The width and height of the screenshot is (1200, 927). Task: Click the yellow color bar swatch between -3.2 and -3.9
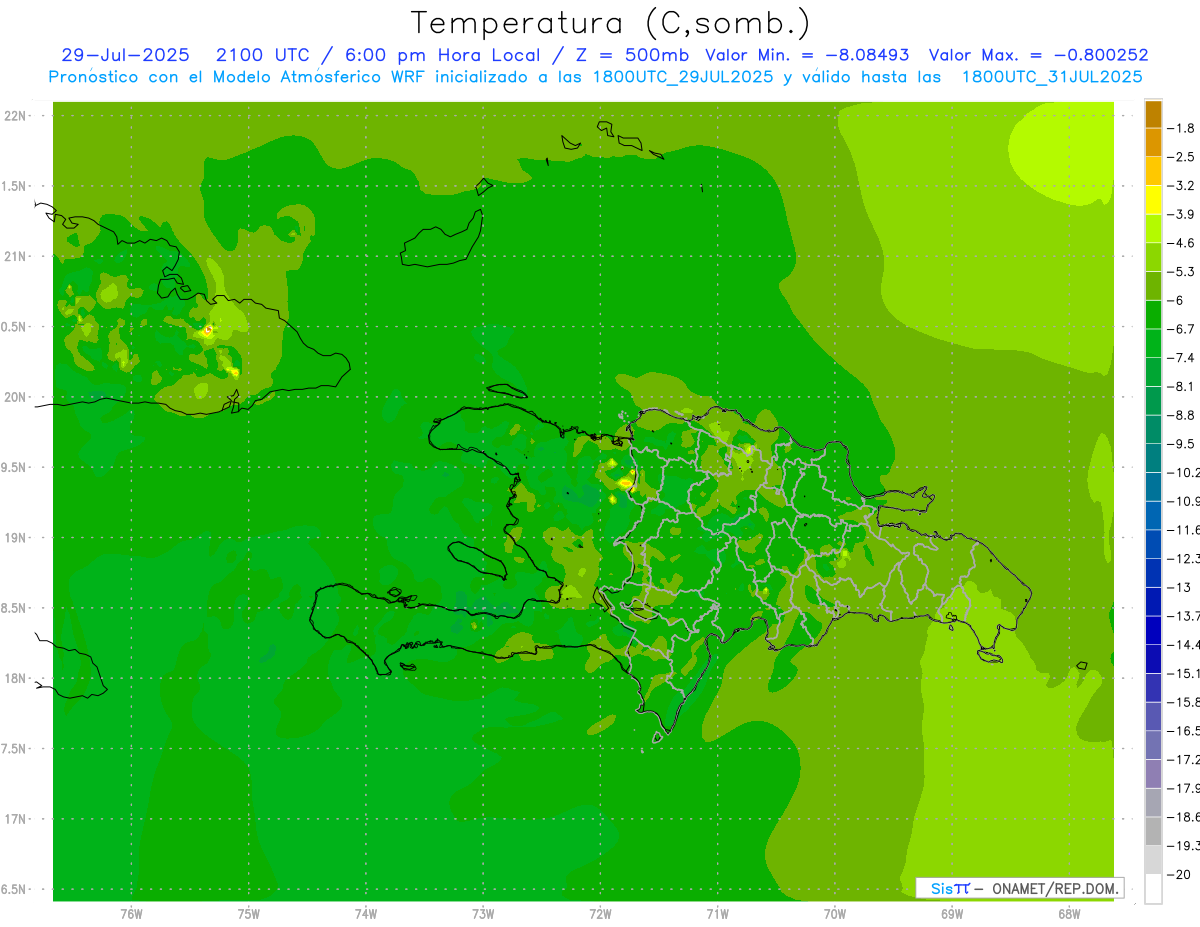coord(1153,200)
